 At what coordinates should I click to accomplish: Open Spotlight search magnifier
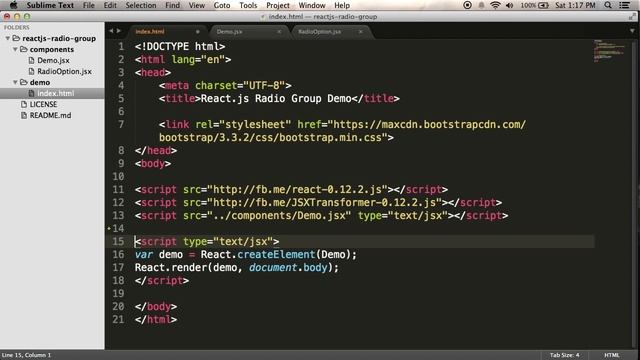click(x=608, y=5)
